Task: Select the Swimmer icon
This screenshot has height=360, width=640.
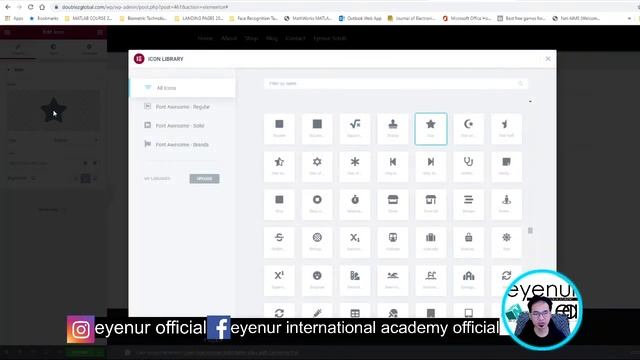Action: pyautogui.click(x=393, y=280)
